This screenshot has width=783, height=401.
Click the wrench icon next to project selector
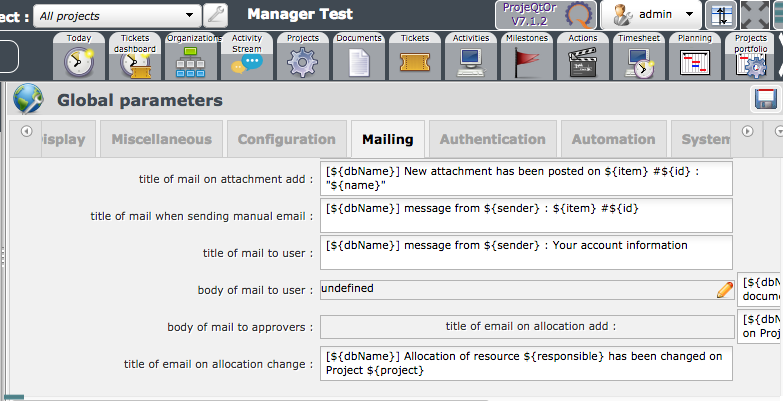coord(216,15)
